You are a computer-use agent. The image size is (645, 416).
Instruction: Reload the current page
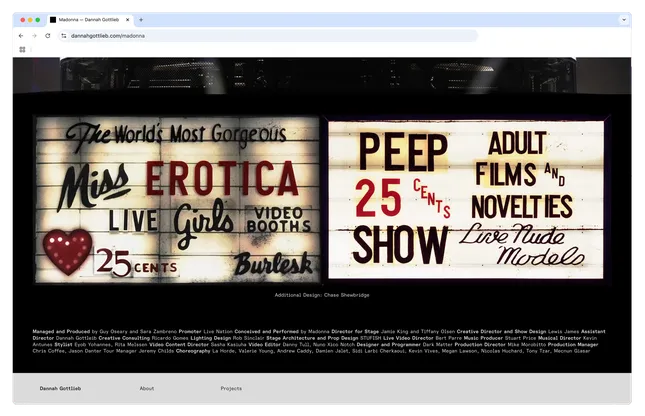pos(48,36)
